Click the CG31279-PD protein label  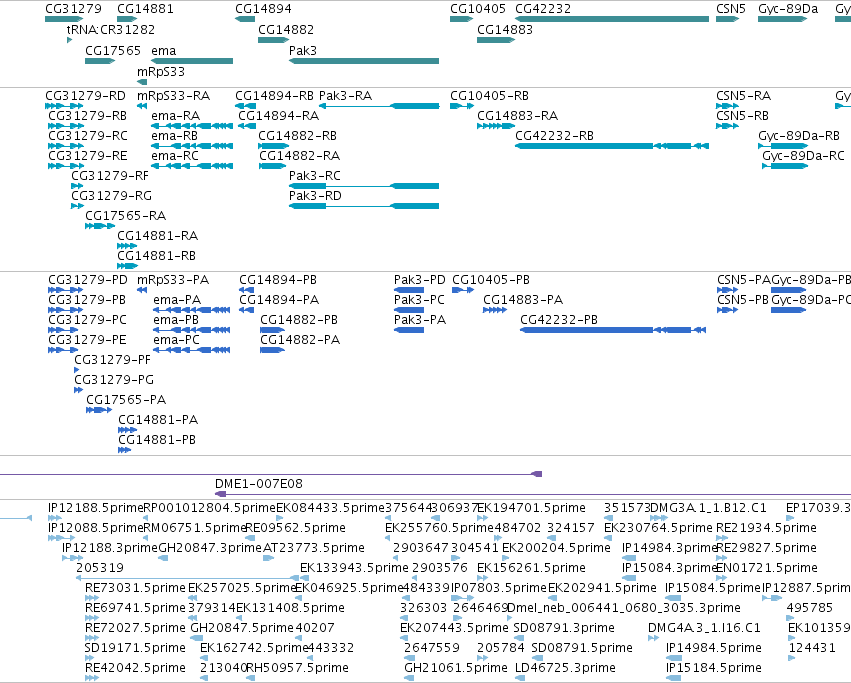click(x=88, y=280)
